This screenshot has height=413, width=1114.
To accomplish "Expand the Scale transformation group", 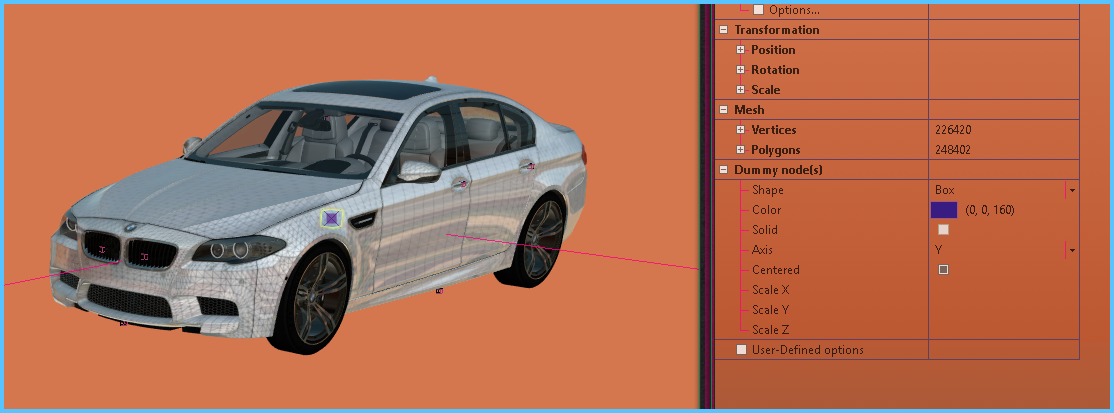I will [740, 90].
